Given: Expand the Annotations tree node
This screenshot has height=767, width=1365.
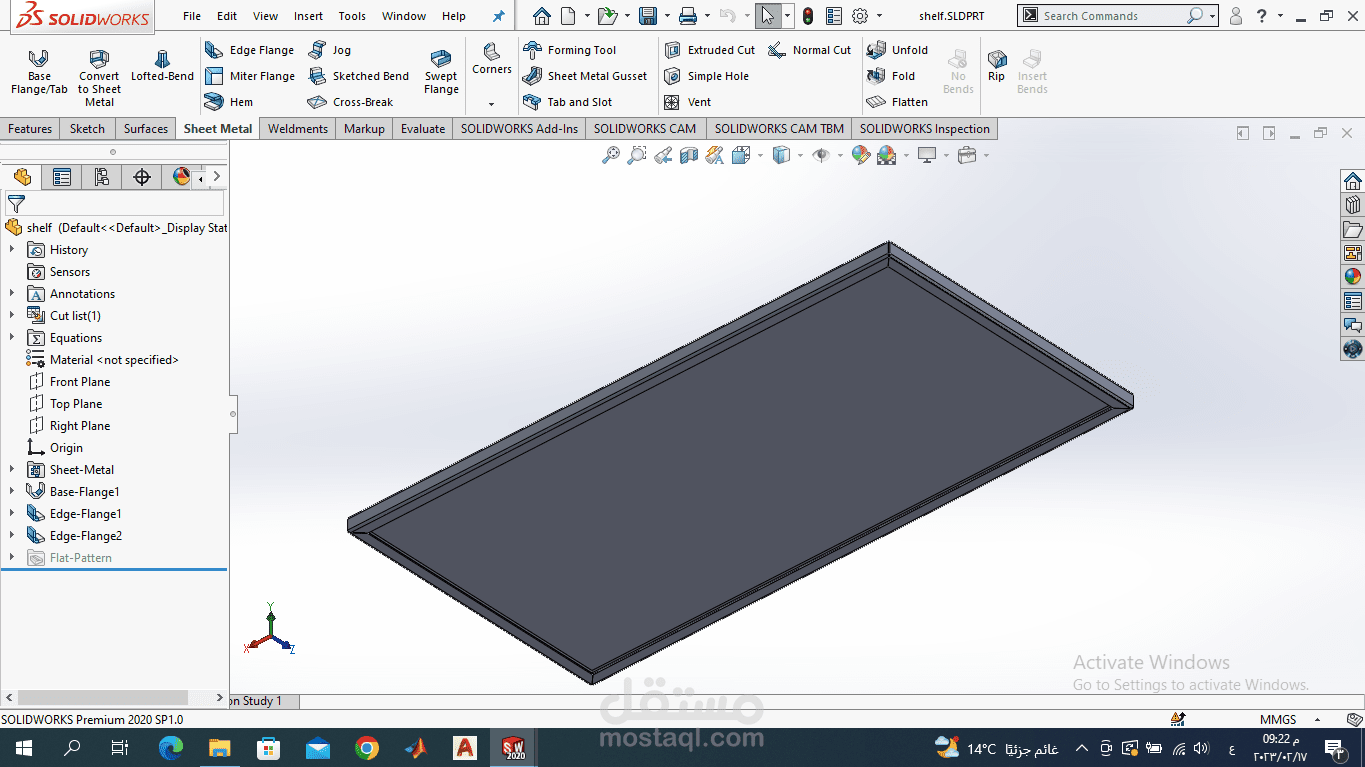Looking at the screenshot, I should pyautogui.click(x=12, y=294).
